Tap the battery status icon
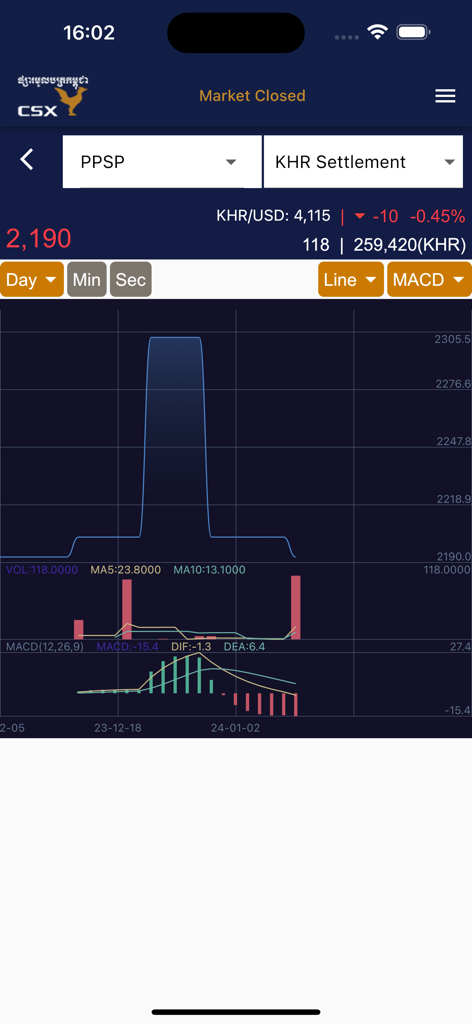472x1024 pixels. pyautogui.click(x=413, y=32)
